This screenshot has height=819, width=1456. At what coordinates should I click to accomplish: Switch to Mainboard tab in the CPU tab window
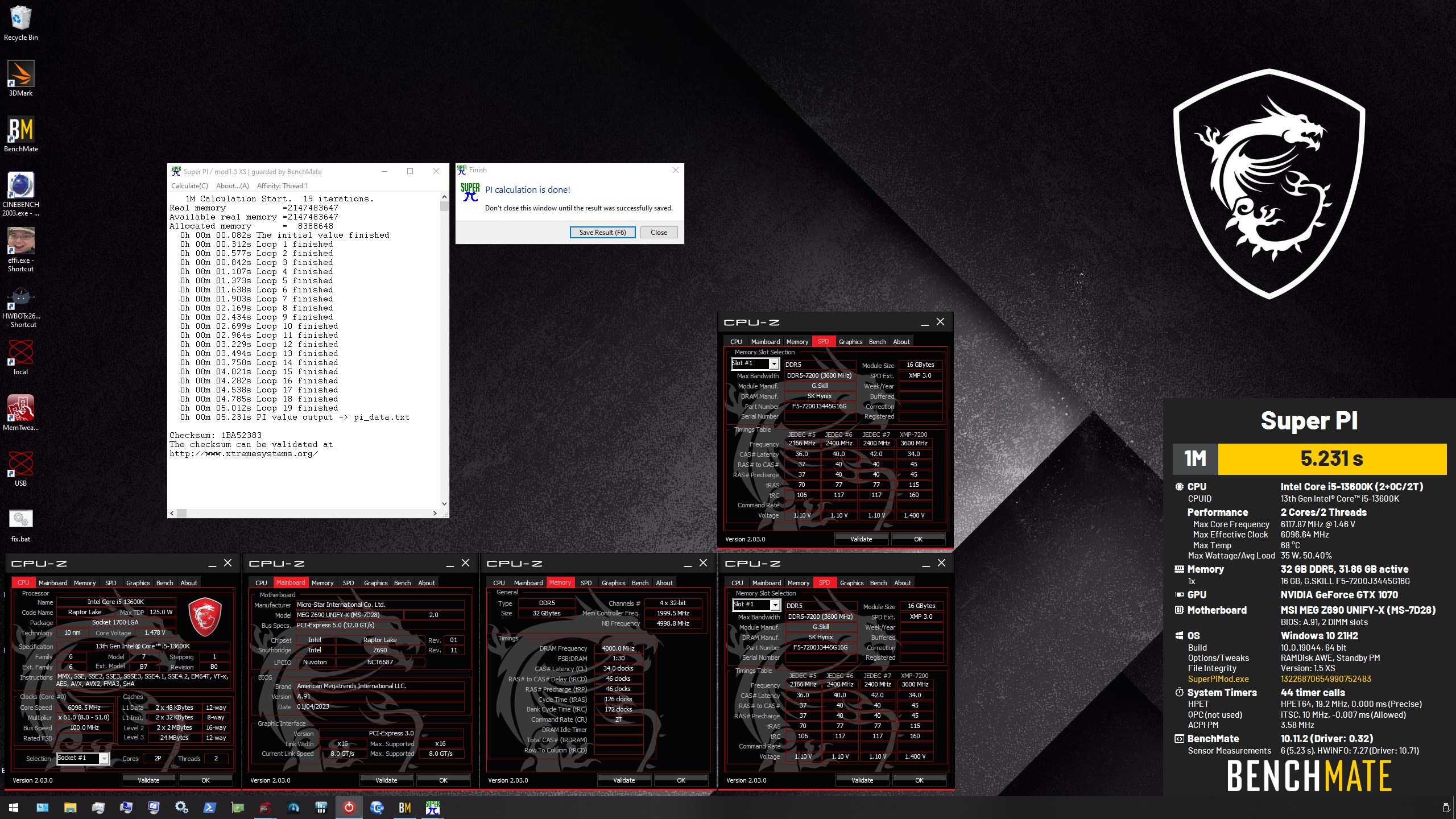coord(53,583)
